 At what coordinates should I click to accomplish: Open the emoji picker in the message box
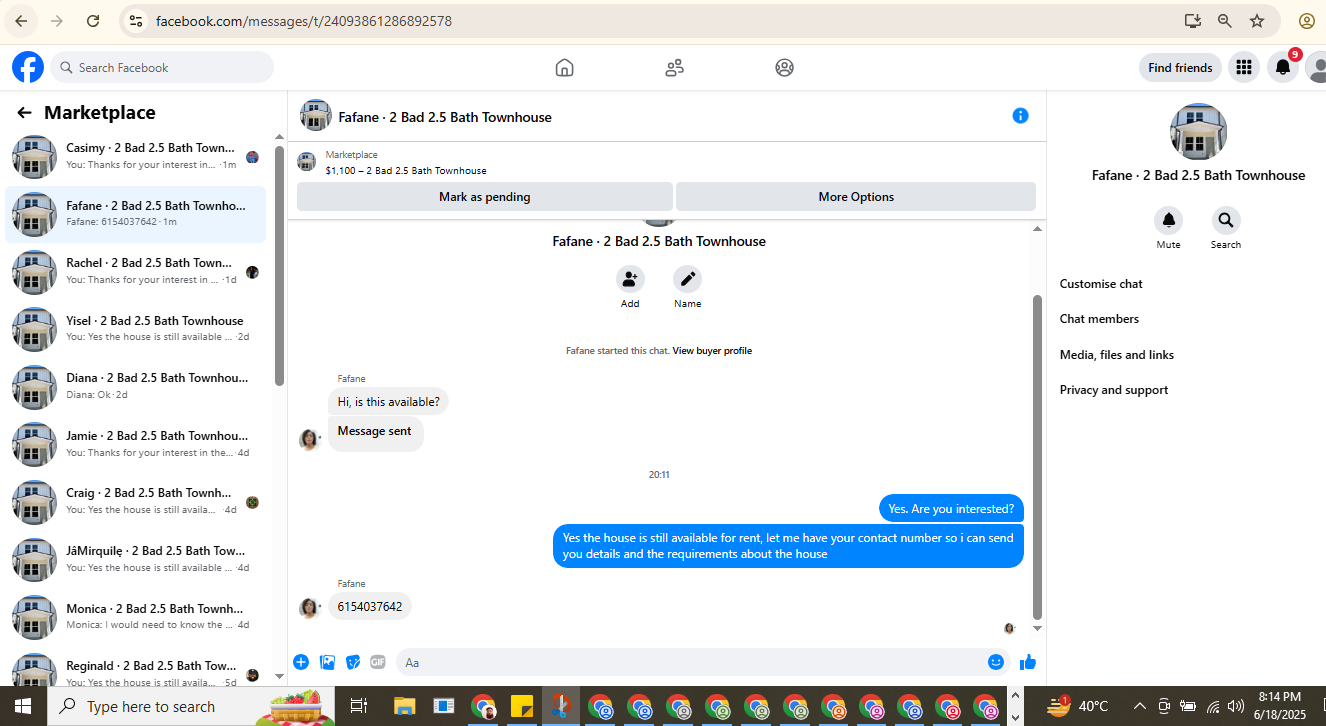995,662
